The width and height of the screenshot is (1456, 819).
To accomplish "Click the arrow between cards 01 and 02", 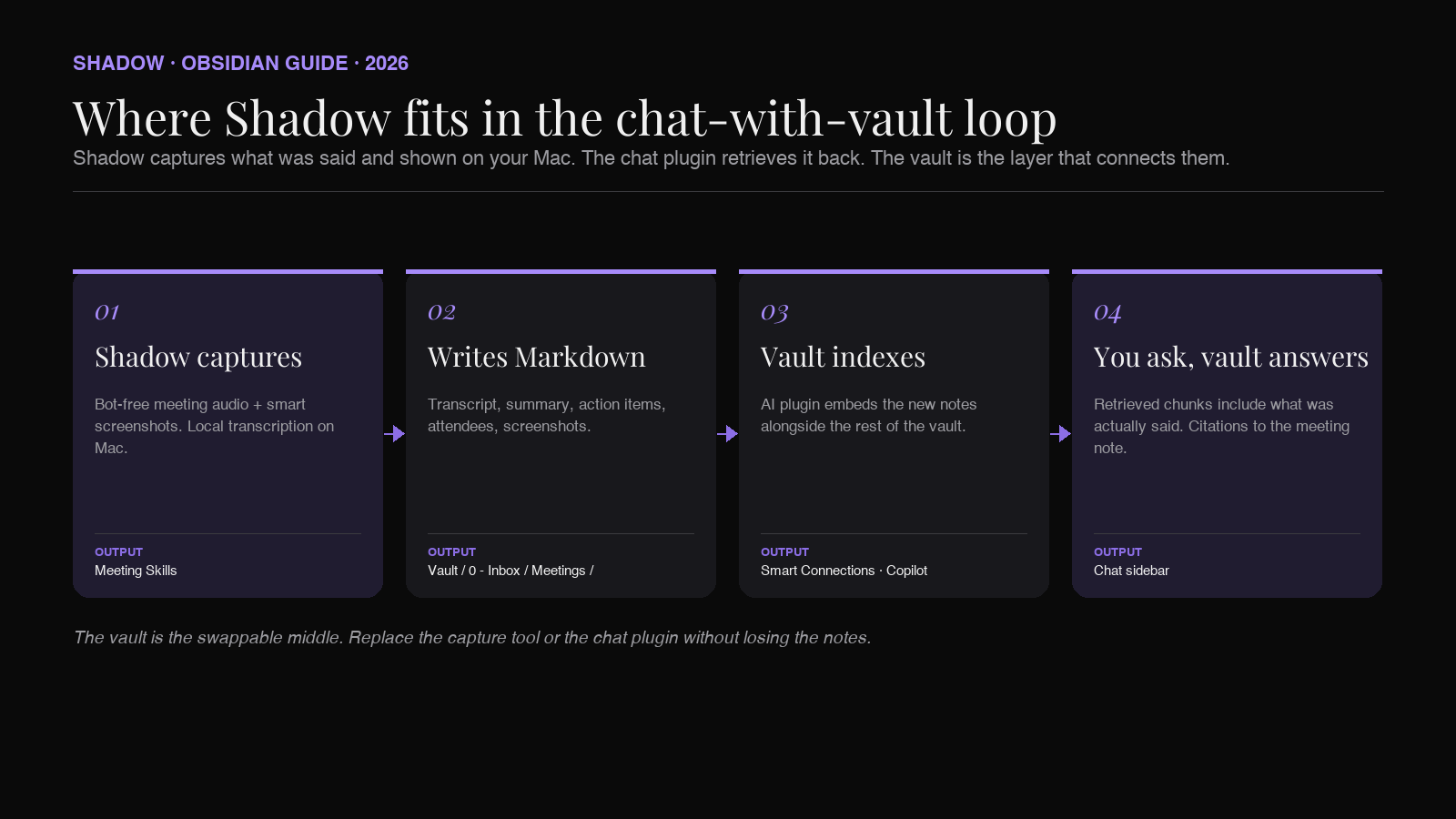I will (394, 434).
